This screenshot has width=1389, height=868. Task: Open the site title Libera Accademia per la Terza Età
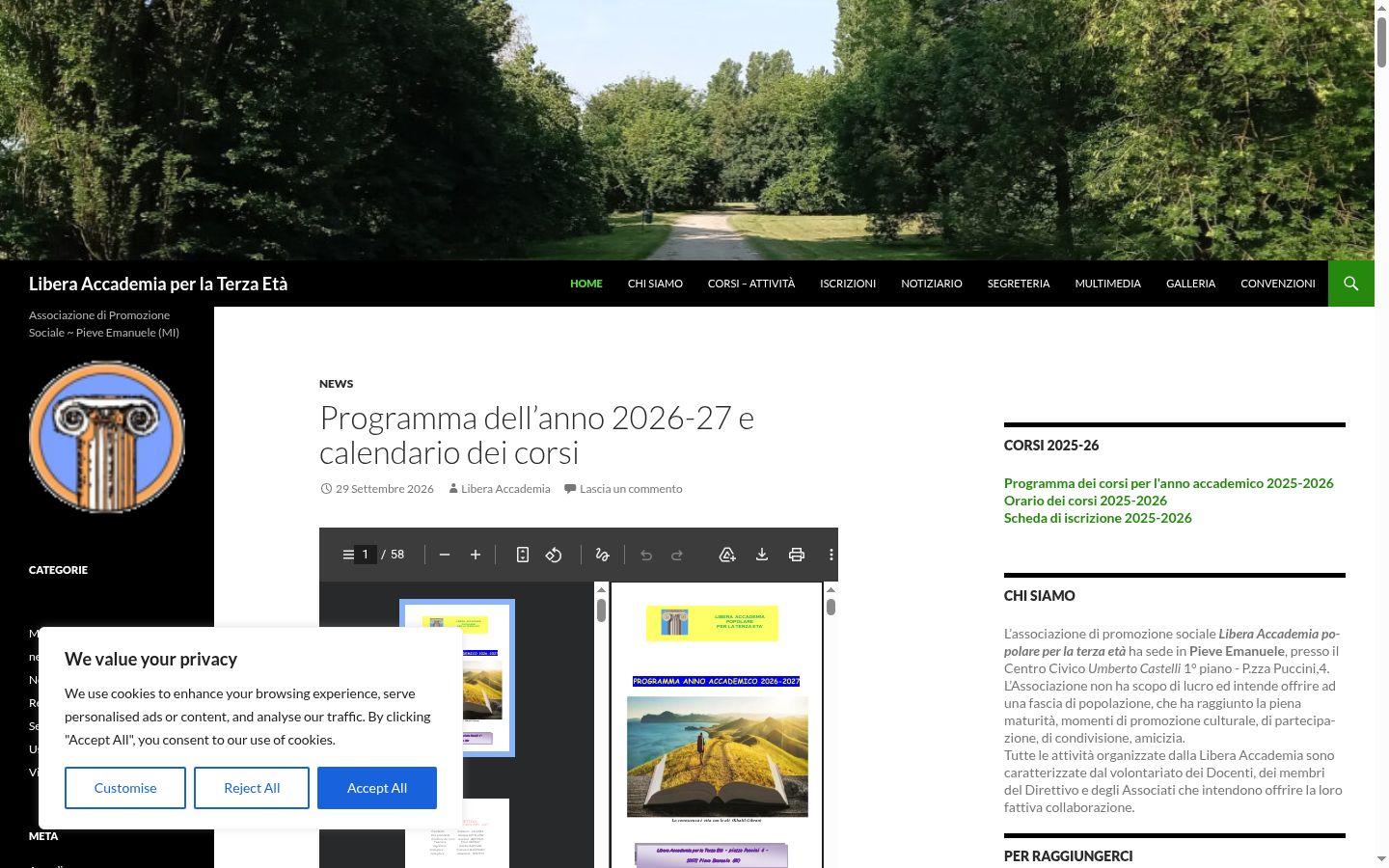coord(158,284)
